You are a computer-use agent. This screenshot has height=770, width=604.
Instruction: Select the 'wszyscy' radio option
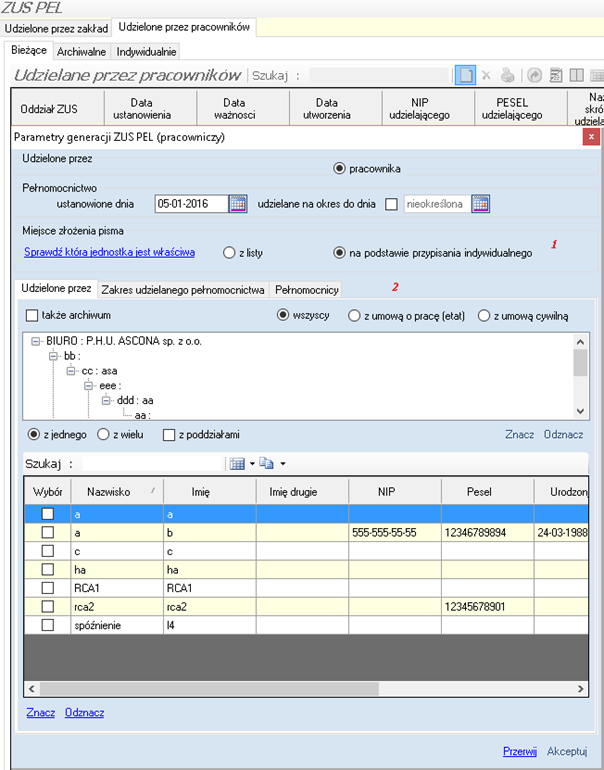[282, 315]
